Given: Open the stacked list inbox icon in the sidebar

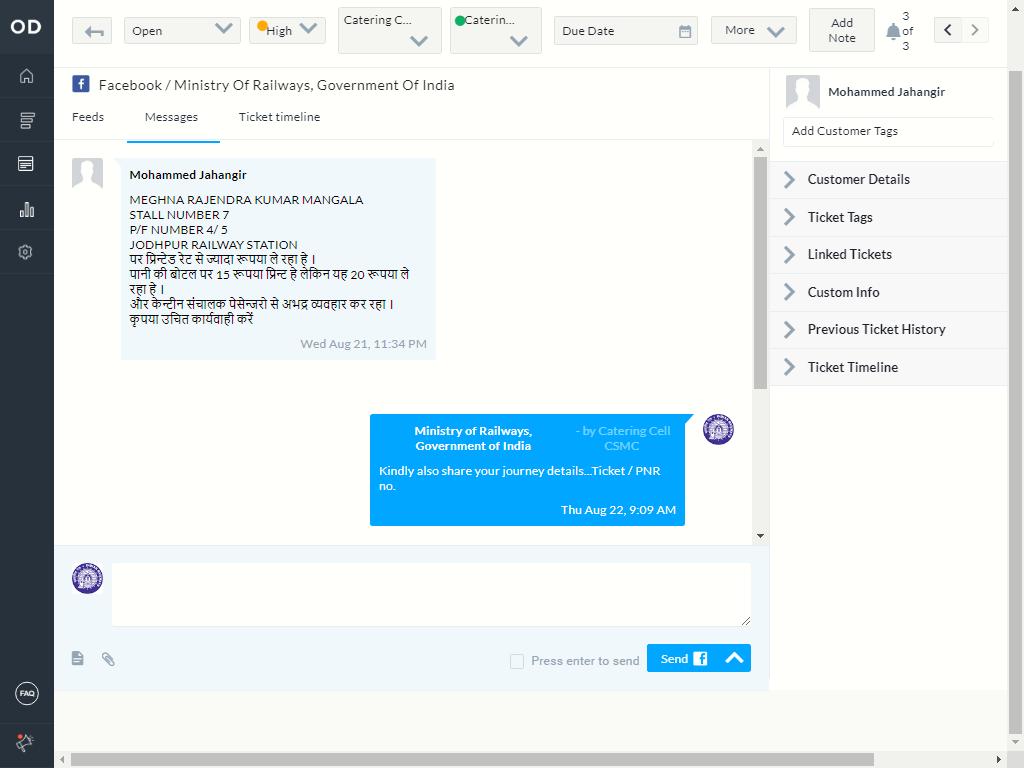Looking at the screenshot, I should 26,120.
